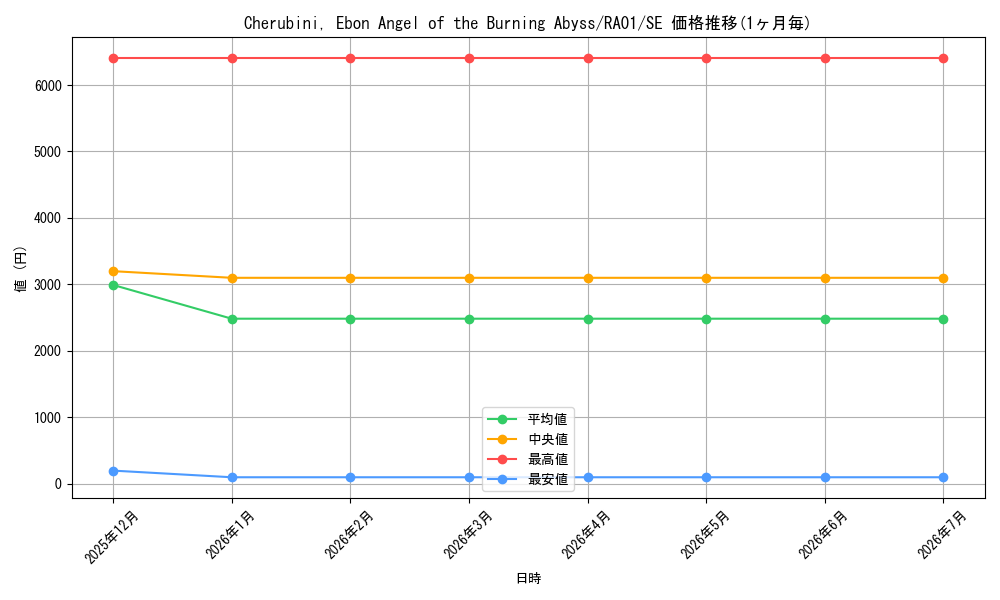Screen dimensions: 1000x600
Task: Click the blue 最安値 point at 2026年7月
Action: (943, 478)
